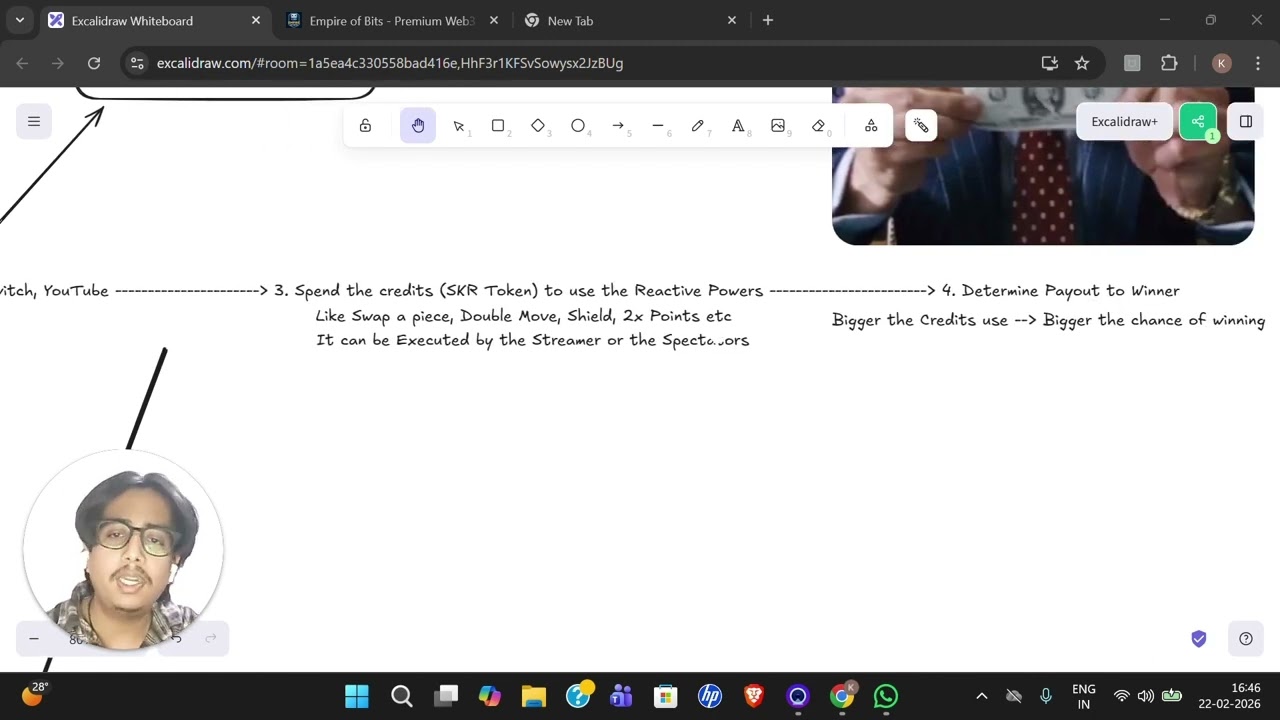Toggle the library sidebar panel
This screenshot has height=720, width=1280.
1246,122
